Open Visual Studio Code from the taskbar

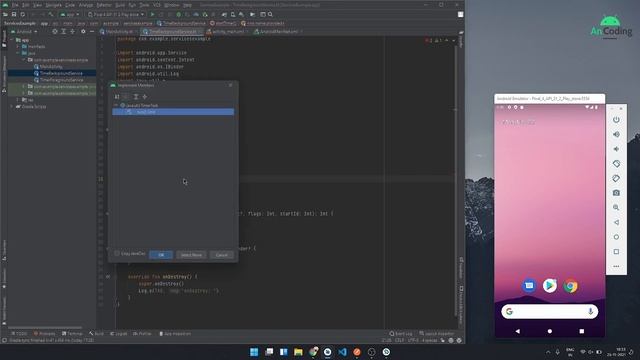[342, 352]
